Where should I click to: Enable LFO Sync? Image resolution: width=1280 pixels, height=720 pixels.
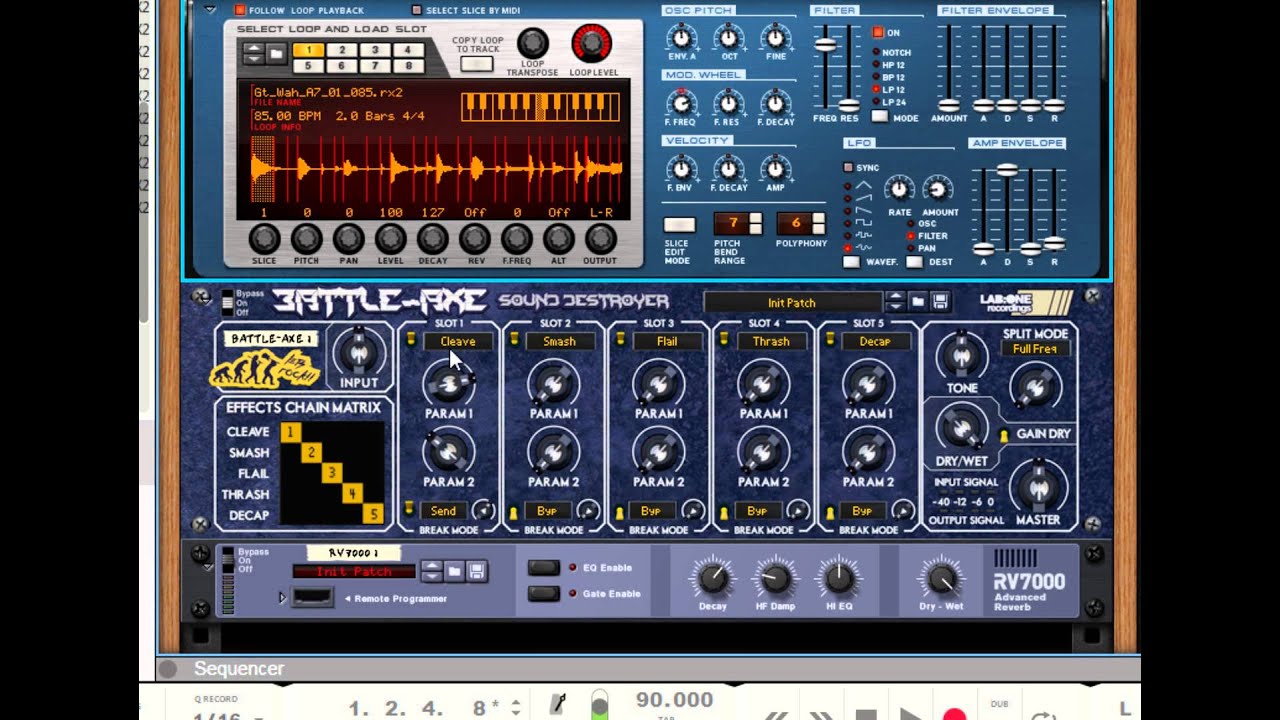tap(849, 168)
